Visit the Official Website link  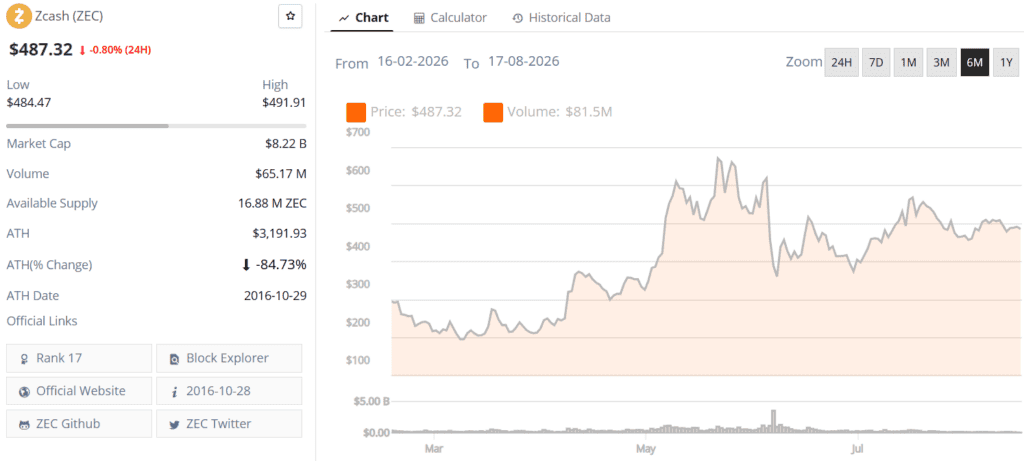click(x=79, y=391)
